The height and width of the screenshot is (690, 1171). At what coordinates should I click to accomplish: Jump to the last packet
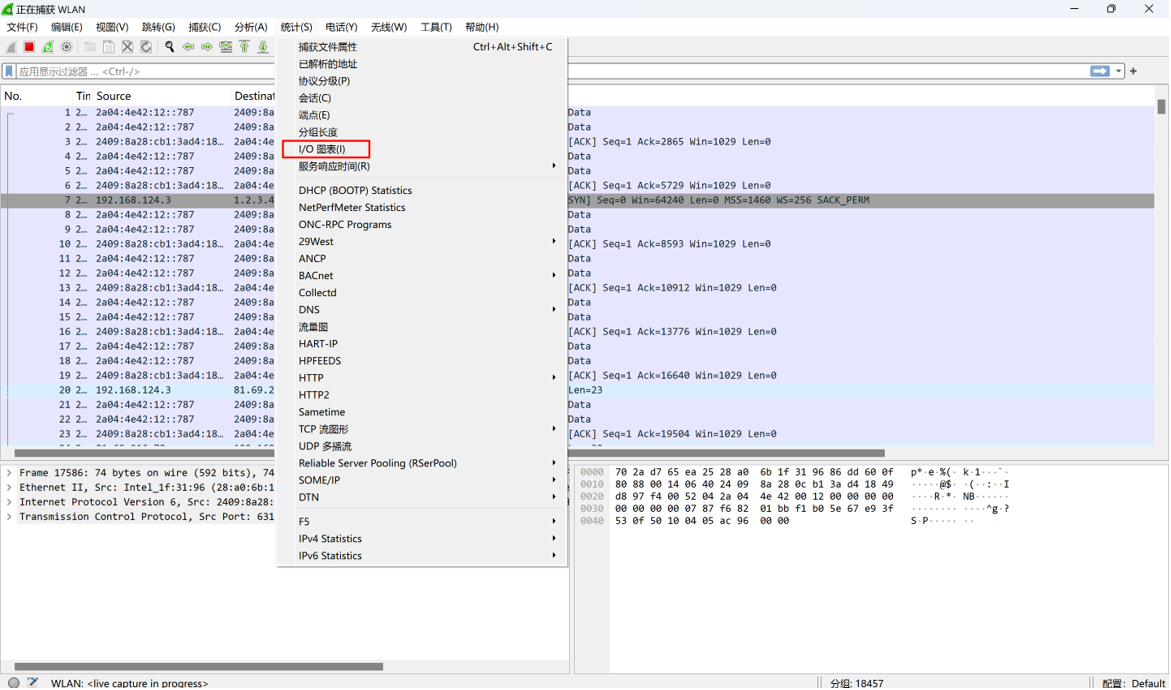pos(263,47)
